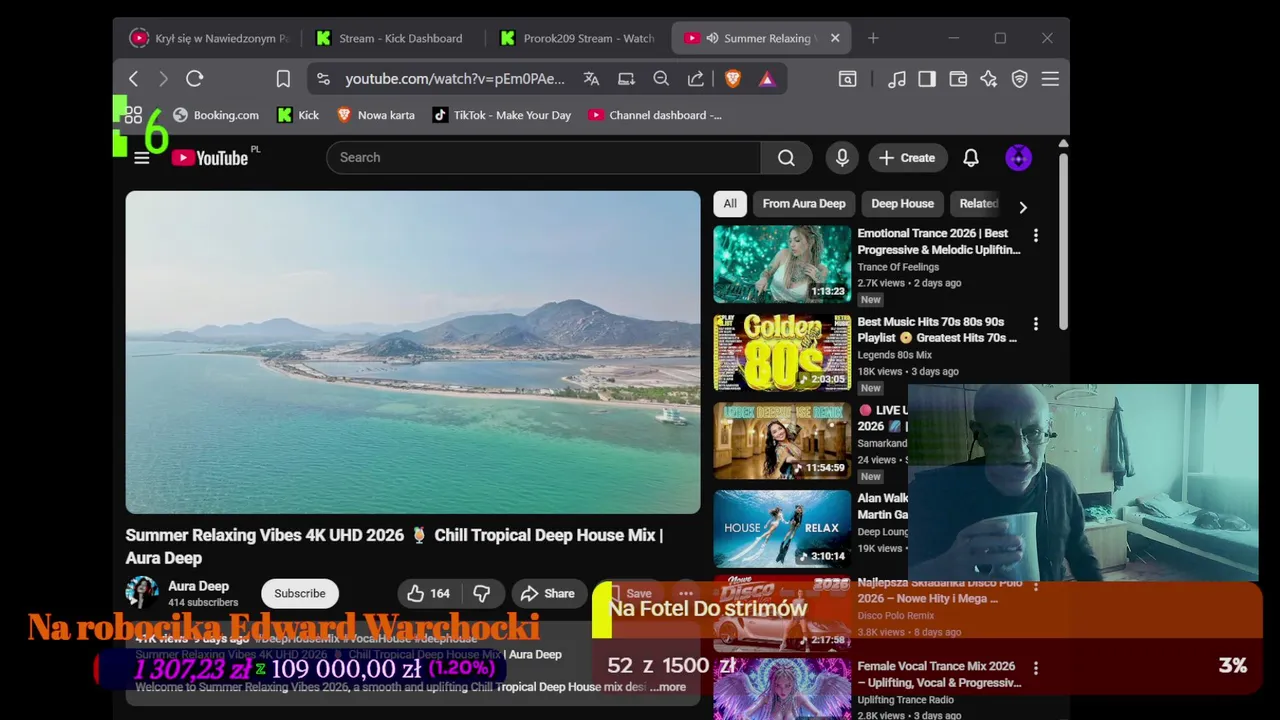Click the address bar URL
The width and height of the screenshot is (1280, 720).
tap(455, 79)
